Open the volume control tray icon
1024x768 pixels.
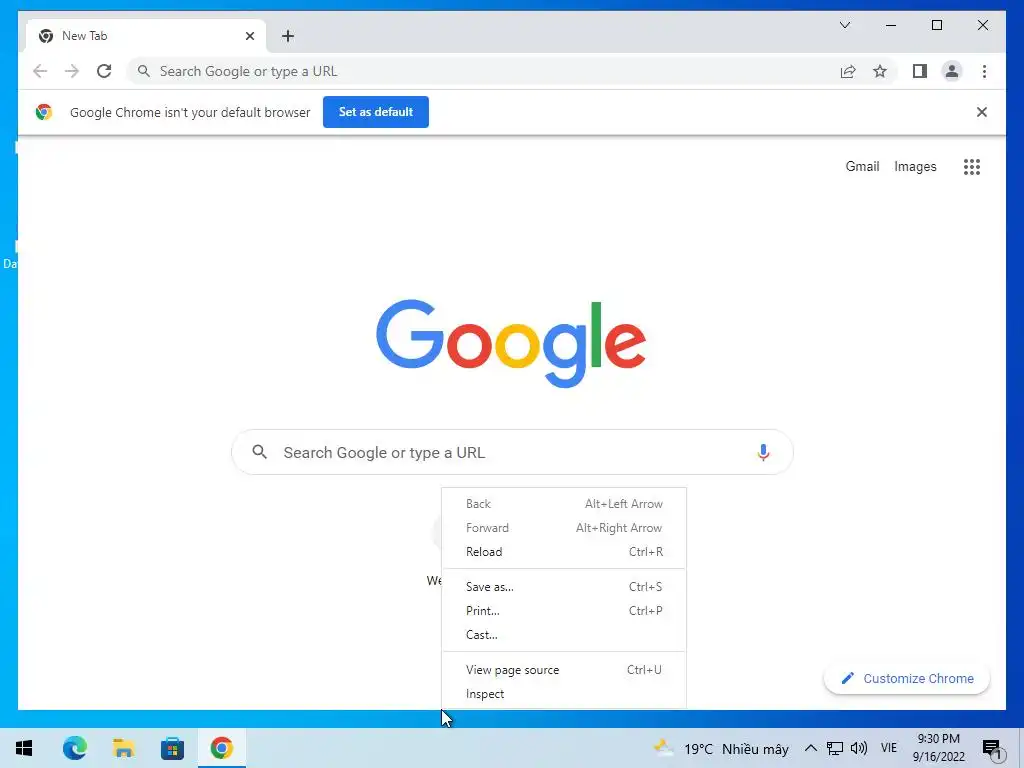coord(859,748)
